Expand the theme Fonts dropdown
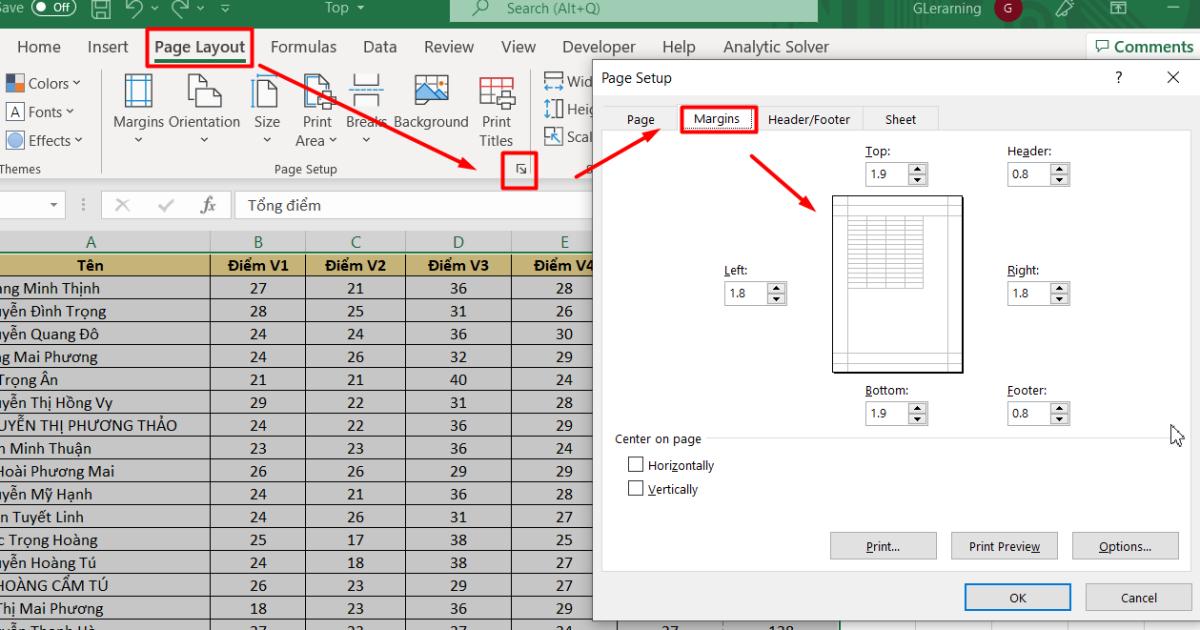 coord(41,112)
